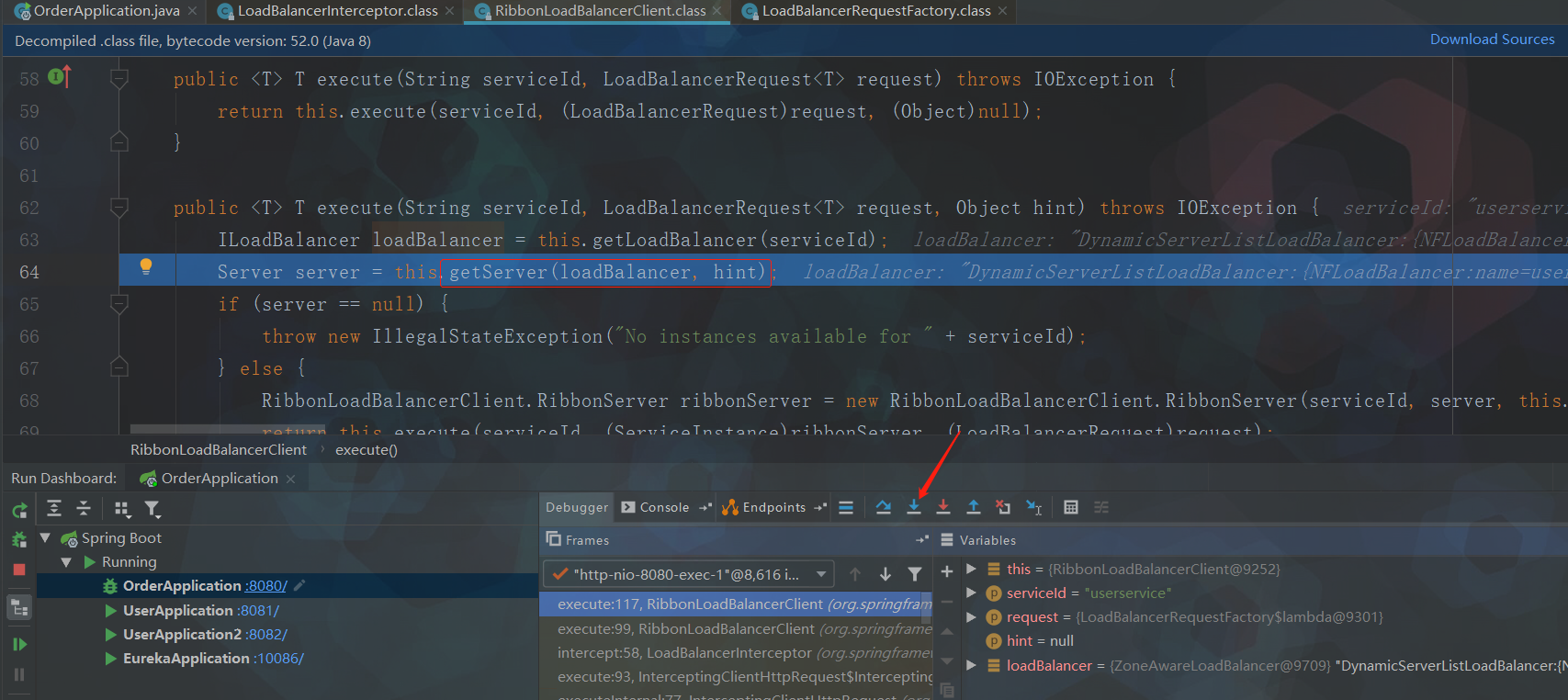Select the previous frame up arrow
The height and width of the screenshot is (700, 1568).
[855, 574]
